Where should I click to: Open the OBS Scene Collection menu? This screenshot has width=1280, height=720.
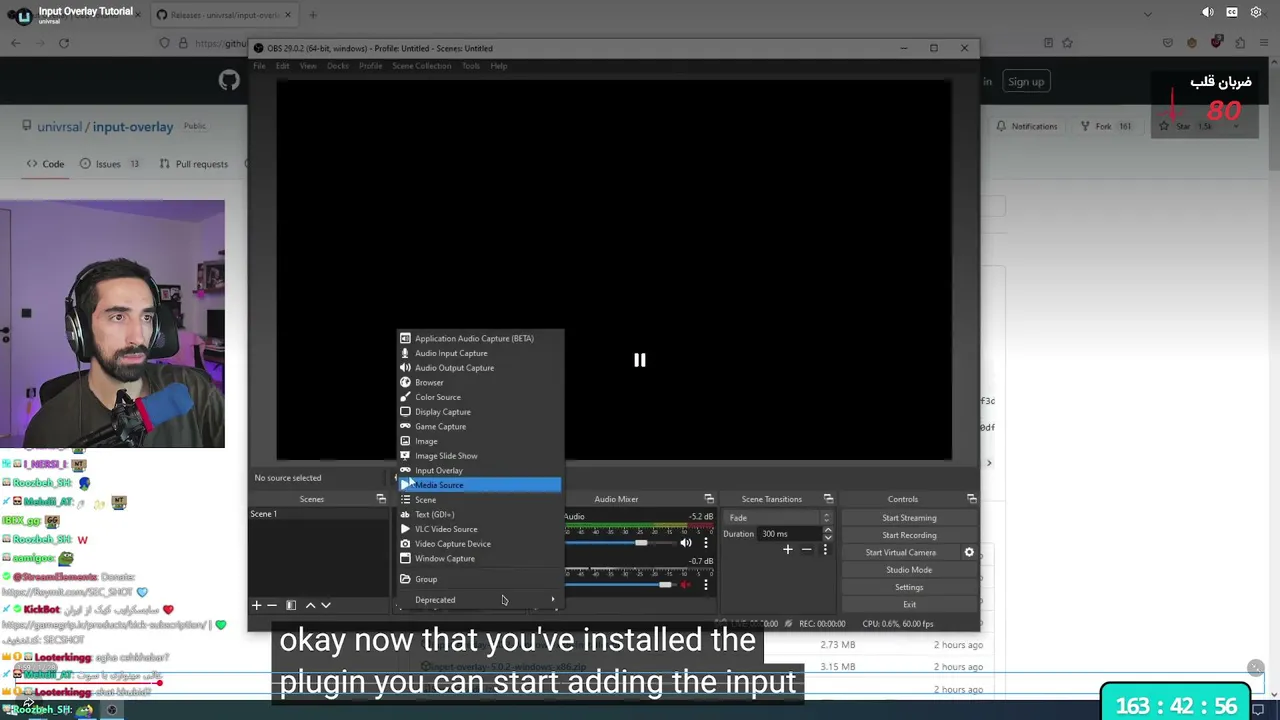(x=421, y=66)
